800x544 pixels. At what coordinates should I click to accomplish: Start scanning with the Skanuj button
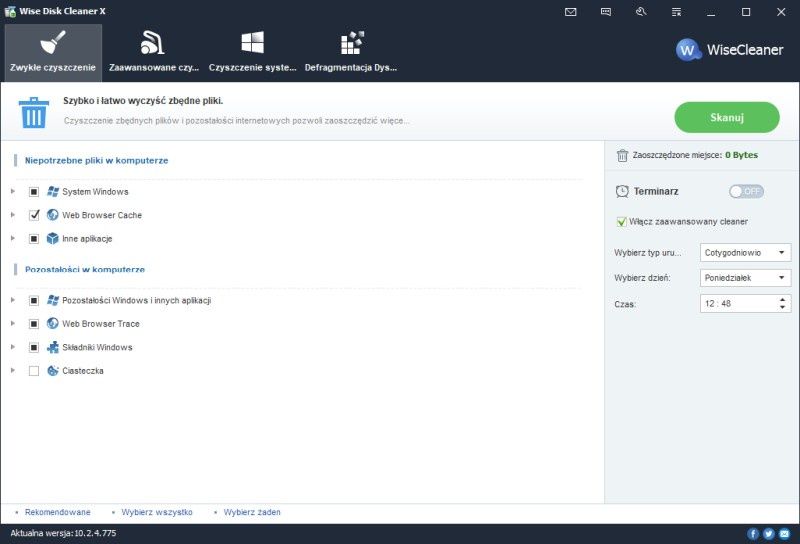727,117
